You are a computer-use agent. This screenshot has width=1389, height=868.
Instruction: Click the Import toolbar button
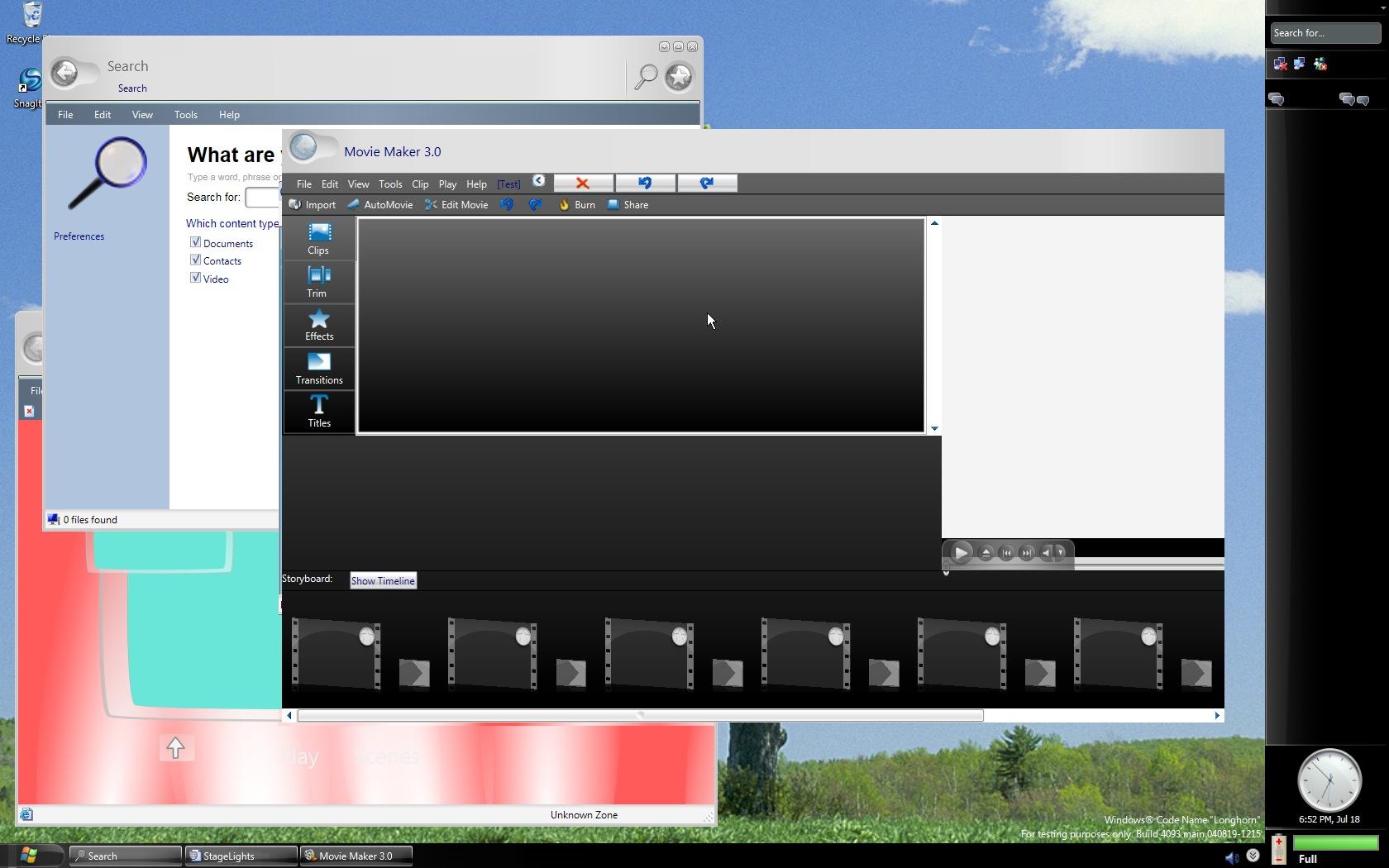313,205
